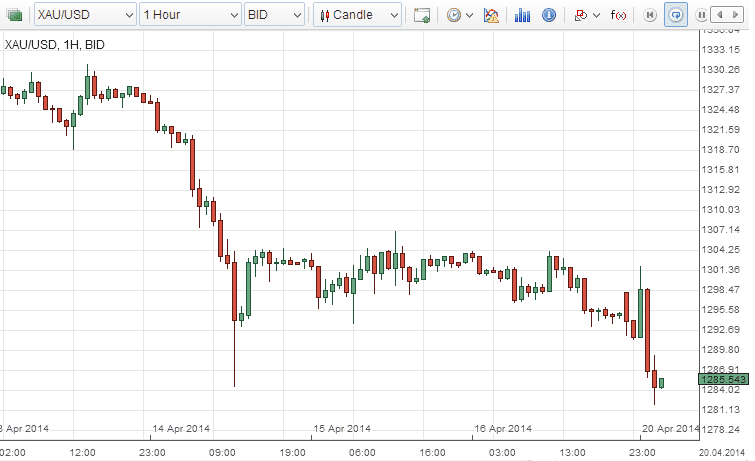Click the green chart icon at toolbar start
The image size is (755, 461).
coord(15,15)
